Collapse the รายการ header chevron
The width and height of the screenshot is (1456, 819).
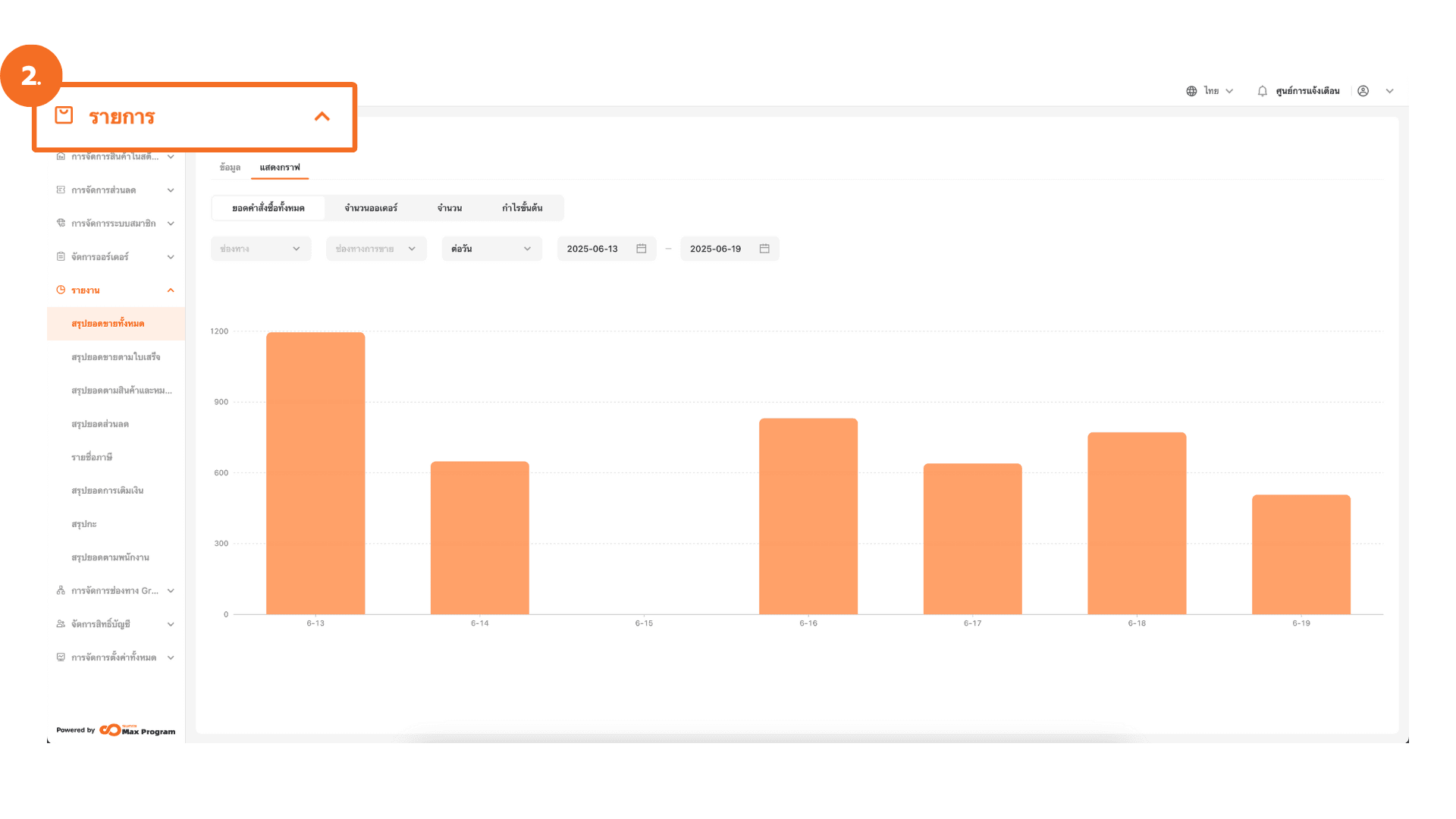point(322,116)
